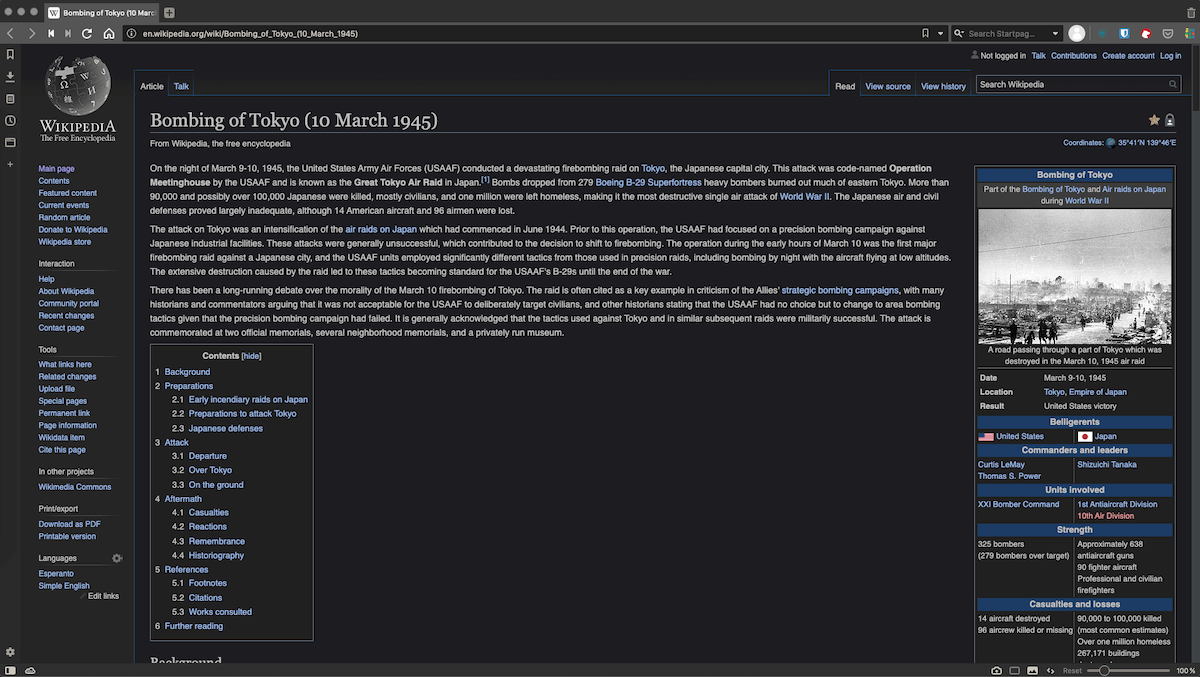Select the Article tab

152,86
